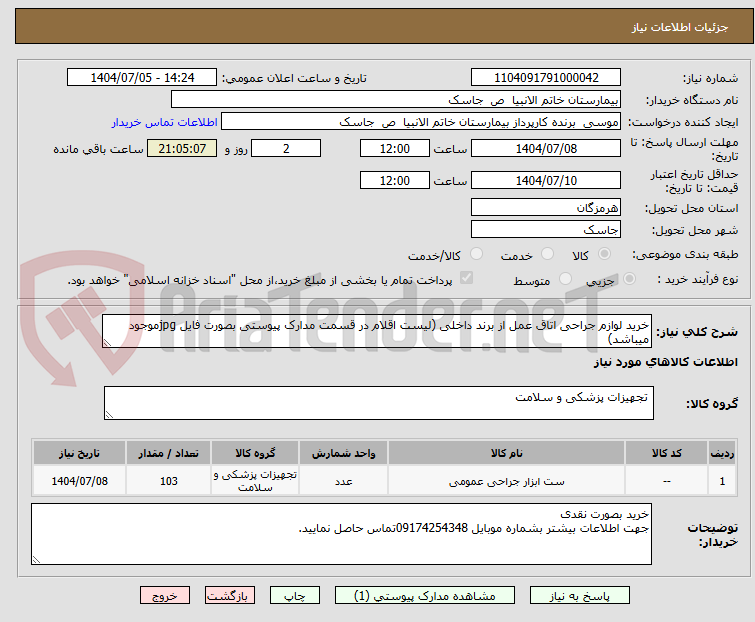This screenshot has height=622, width=755.
Task: Select the متوسط purchase type radio
Action: tap(565, 278)
